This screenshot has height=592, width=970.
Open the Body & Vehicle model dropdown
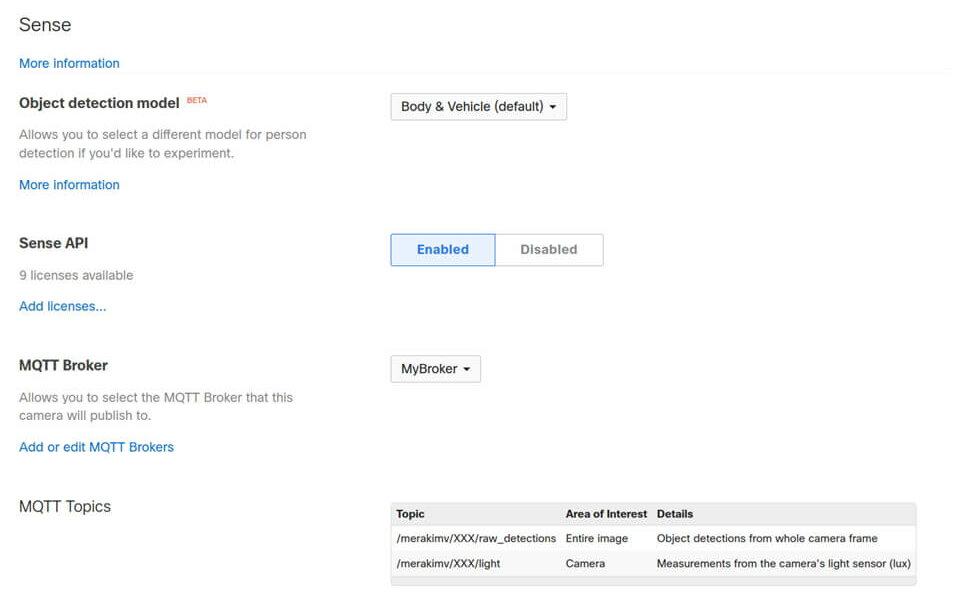coord(478,106)
